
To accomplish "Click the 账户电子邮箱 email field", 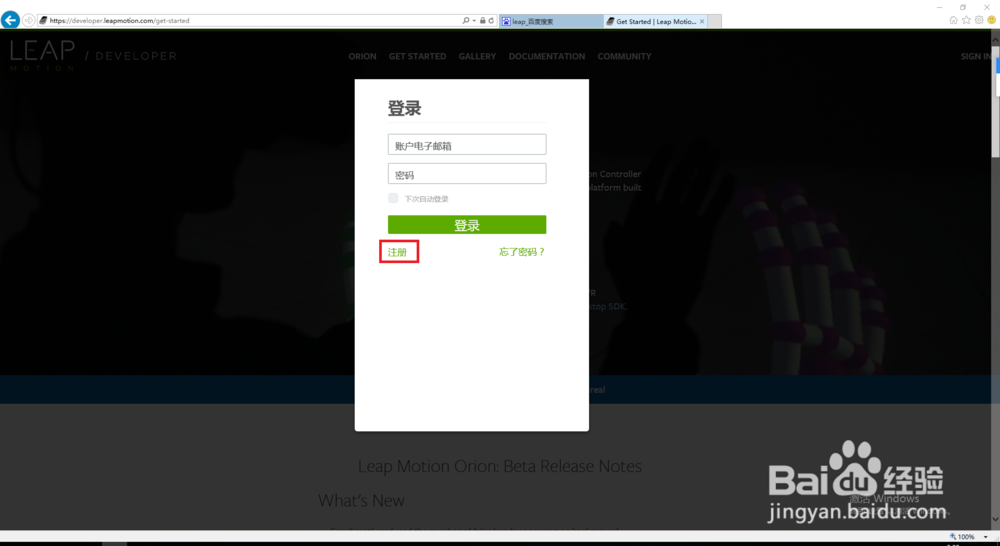I will pos(467,144).
